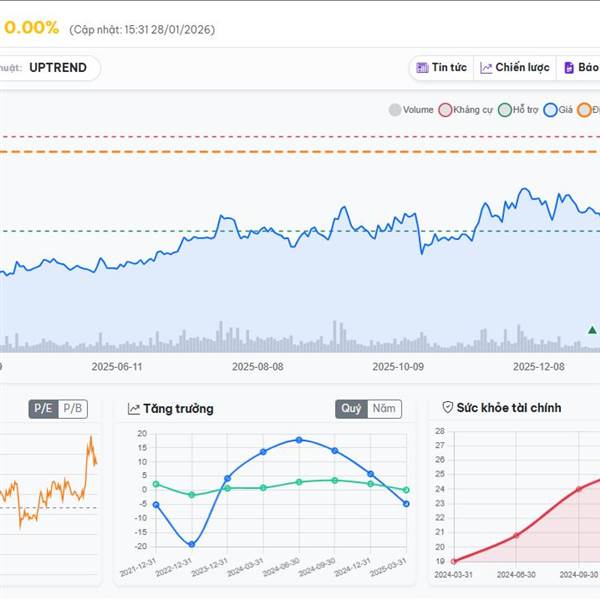Toggle the Hỗ trợ support legend

505,110
